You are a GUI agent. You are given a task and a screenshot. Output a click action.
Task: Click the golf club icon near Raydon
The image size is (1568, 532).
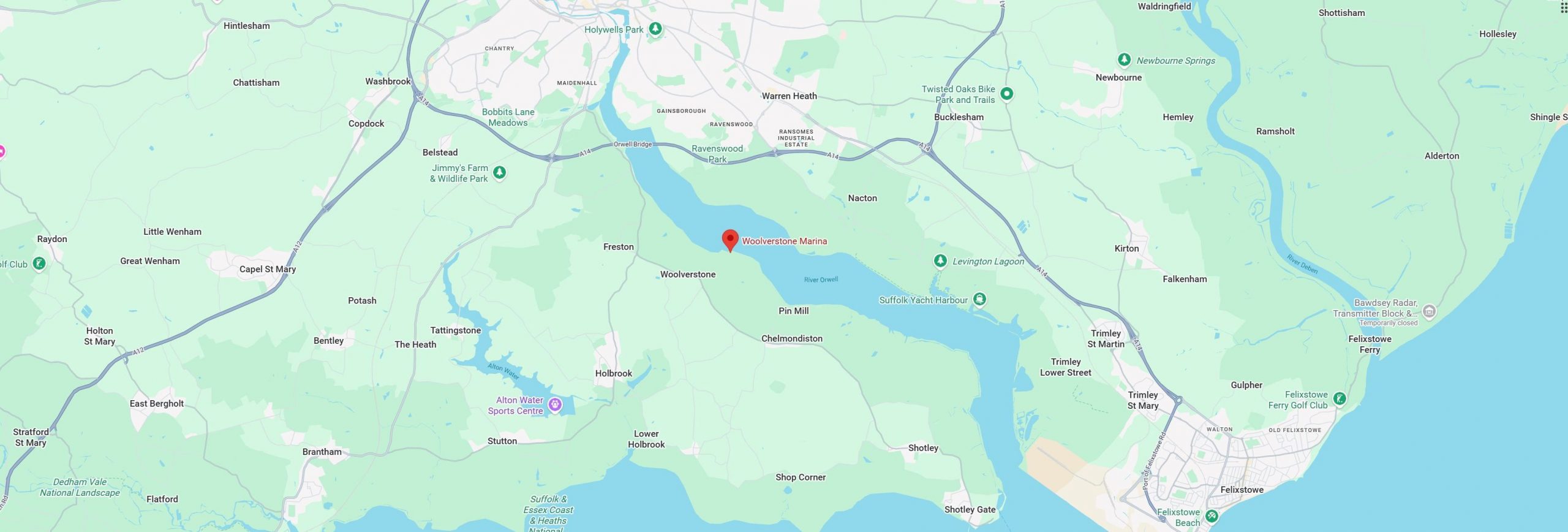39,264
